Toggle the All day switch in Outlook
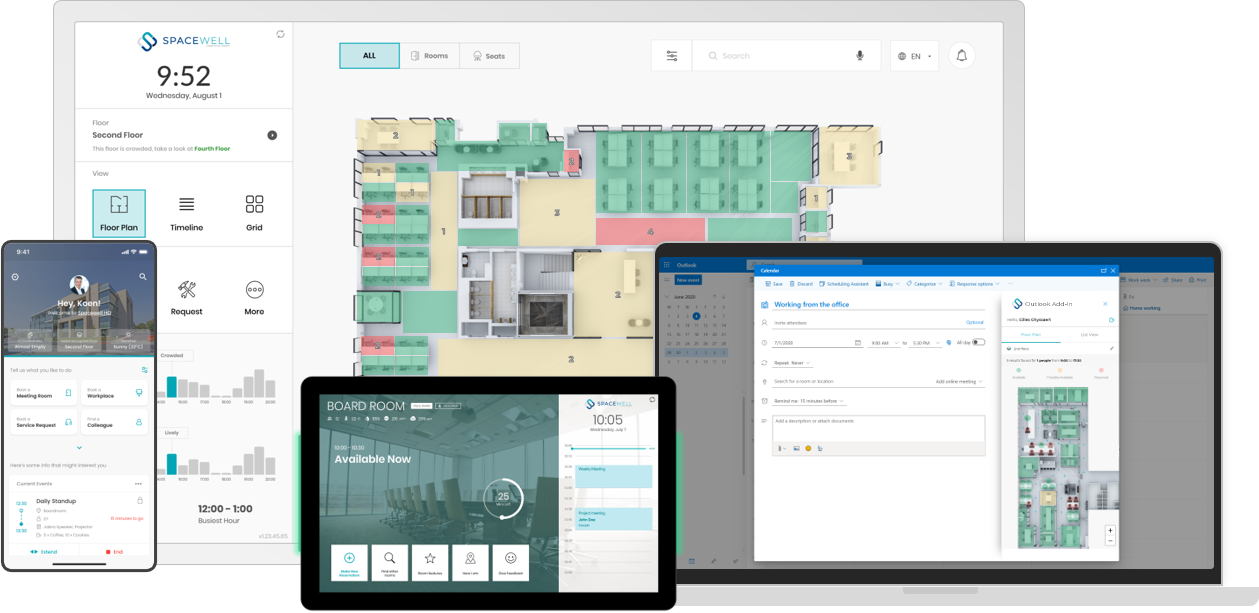 (978, 342)
